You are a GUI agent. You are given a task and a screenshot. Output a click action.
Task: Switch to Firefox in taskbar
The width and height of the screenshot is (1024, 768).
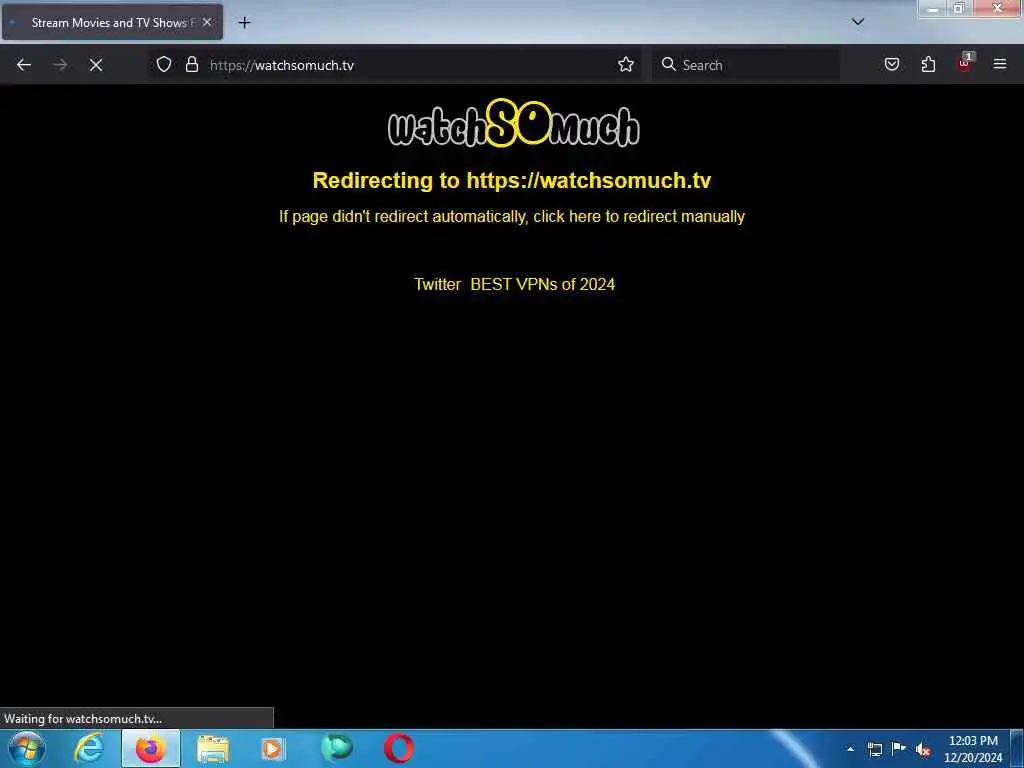(151, 748)
